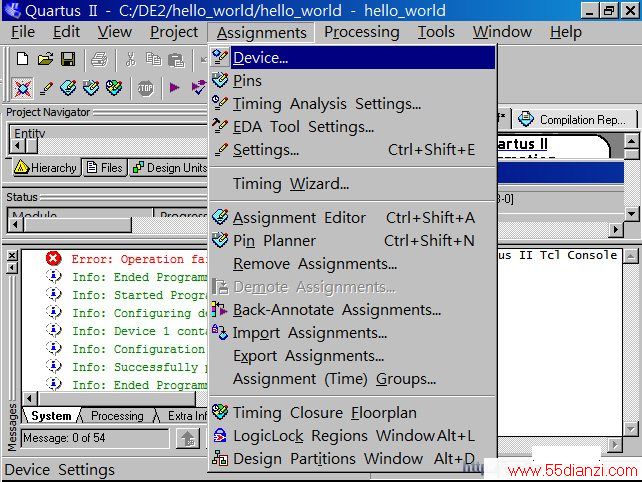This screenshot has height=482, width=642.
Task: Start compilation with the purple play icon
Action: coord(174,88)
